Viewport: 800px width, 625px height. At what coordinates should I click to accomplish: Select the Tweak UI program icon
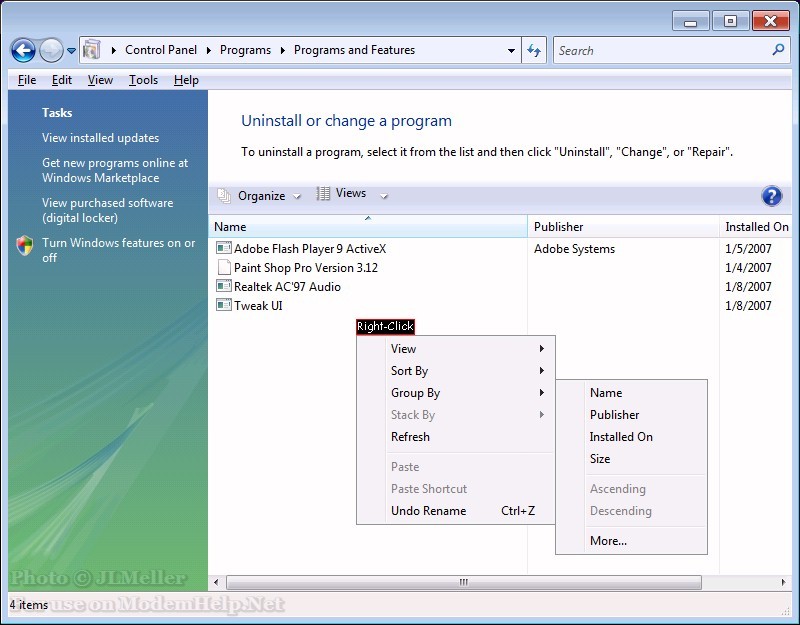pos(223,305)
